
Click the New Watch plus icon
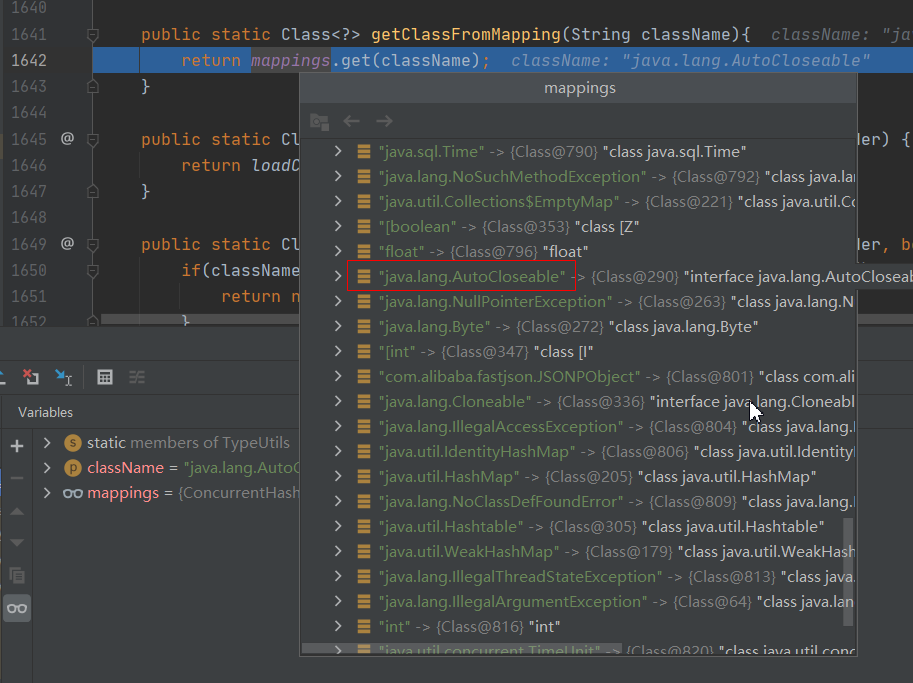(x=16, y=446)
